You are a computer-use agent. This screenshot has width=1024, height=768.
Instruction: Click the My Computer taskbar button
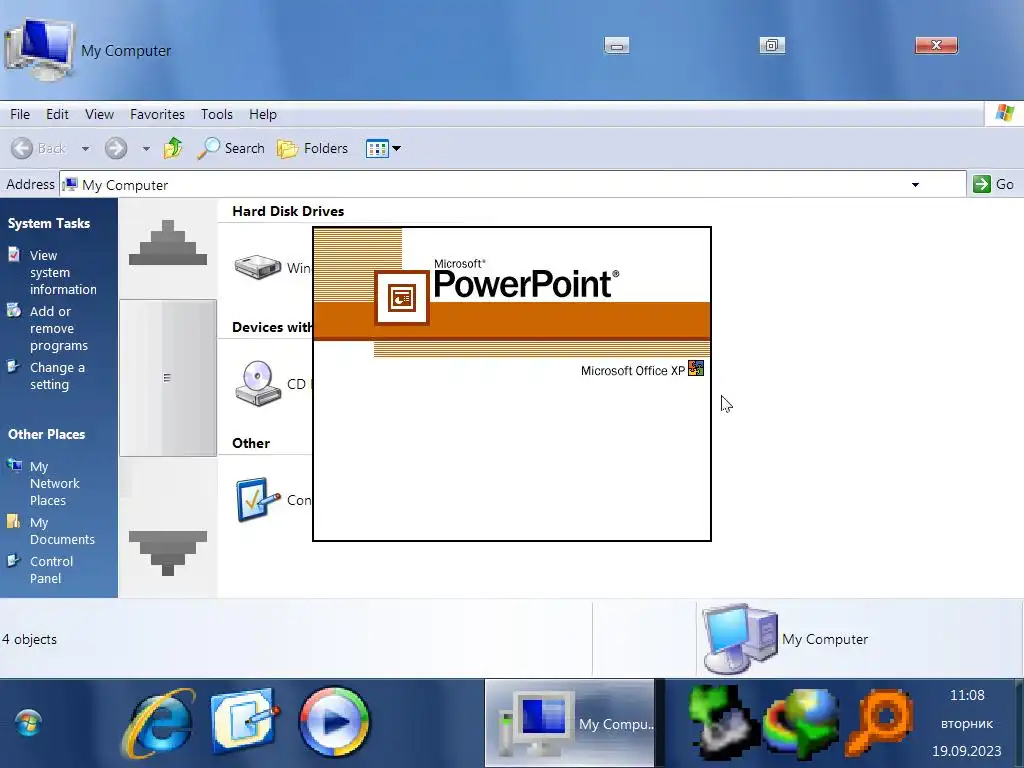(569, 723)
